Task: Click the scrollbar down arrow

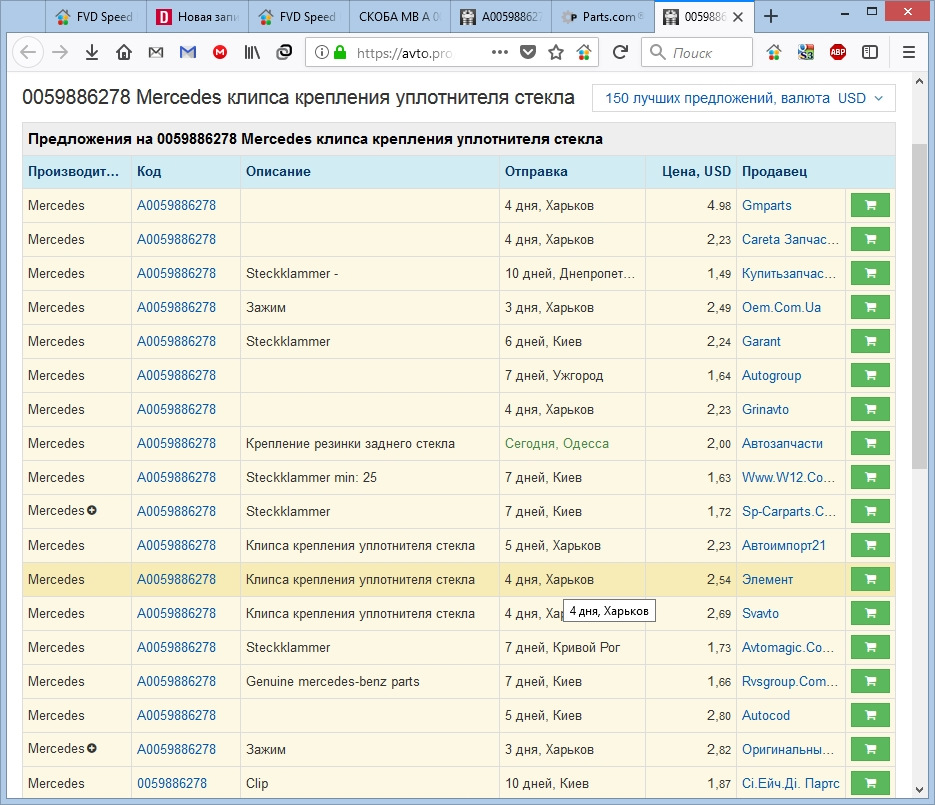Action: point(919,790)
